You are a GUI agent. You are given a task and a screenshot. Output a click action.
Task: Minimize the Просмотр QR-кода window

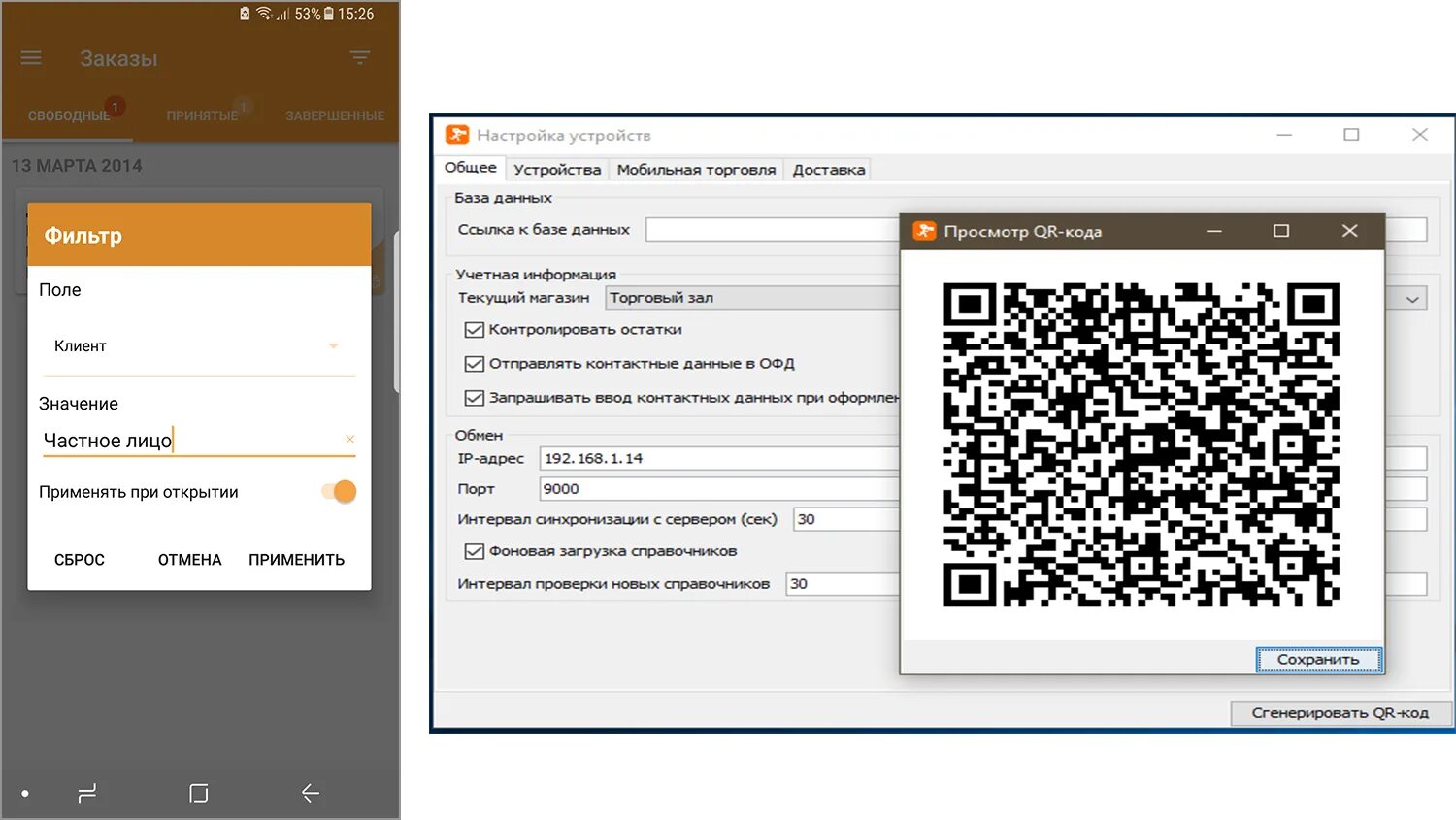[x=1214, y=231]
